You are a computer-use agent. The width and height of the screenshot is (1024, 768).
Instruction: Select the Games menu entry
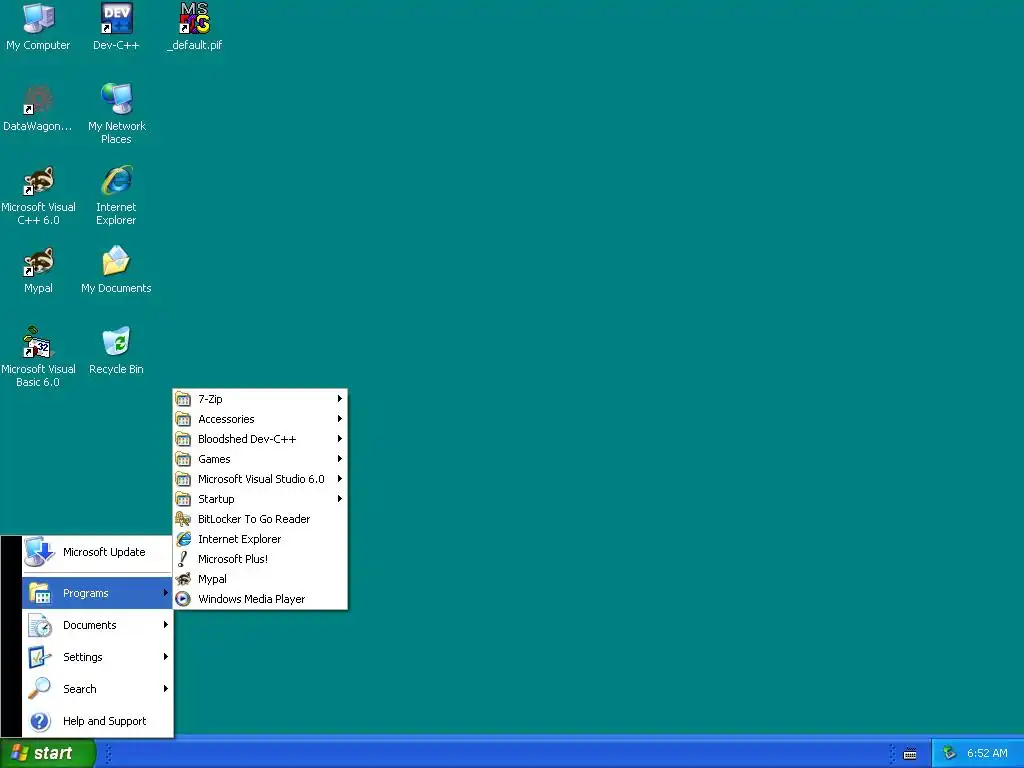(x=260, y=459)
